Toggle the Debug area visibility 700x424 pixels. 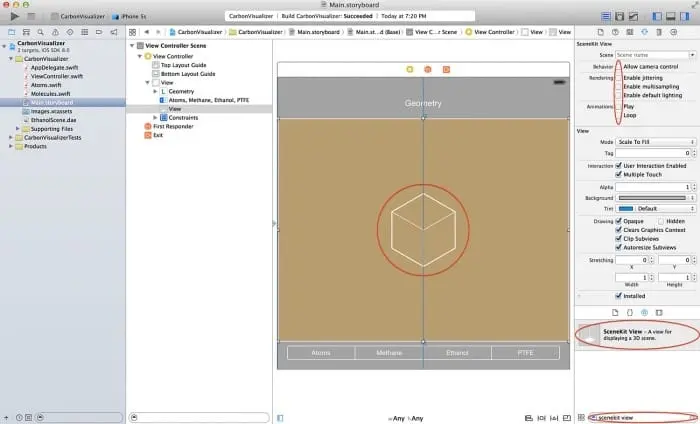coord(671,17)
